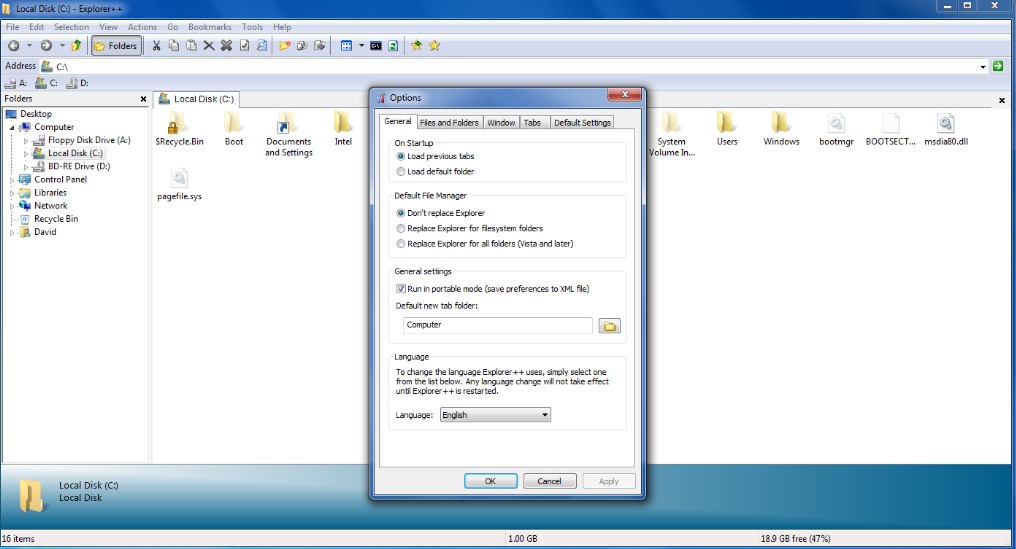Click the Delete X icon
The height and width of the screenshot is (549, 1016).
click(x=209, y=45)
